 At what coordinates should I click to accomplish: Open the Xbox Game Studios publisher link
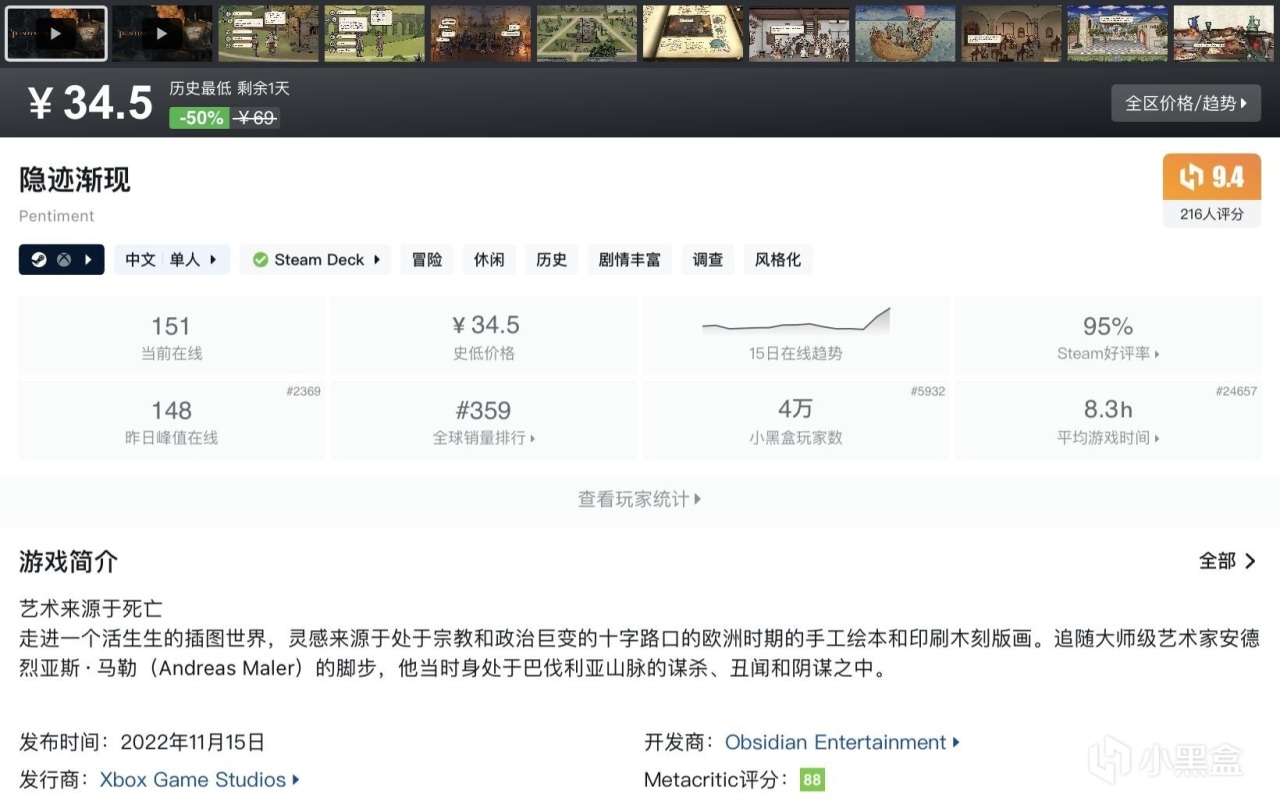tap(199, 780)
